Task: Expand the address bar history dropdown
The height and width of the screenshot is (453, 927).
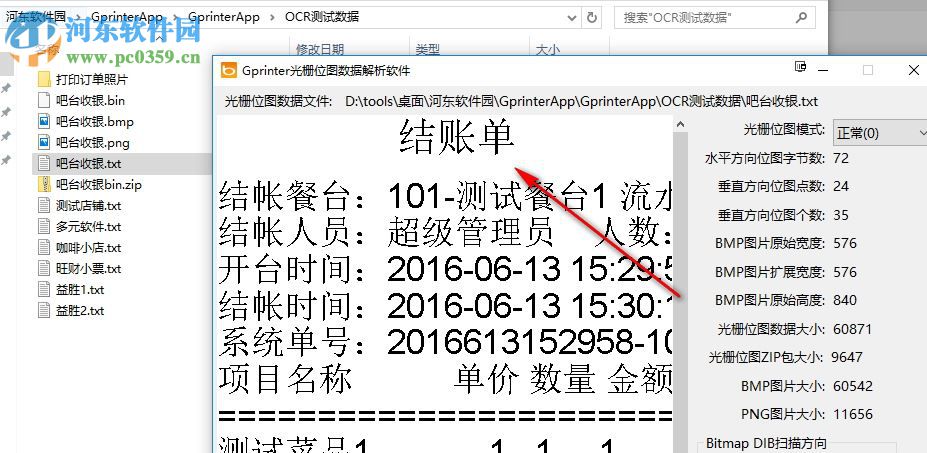Action: (x=572, y=17)
